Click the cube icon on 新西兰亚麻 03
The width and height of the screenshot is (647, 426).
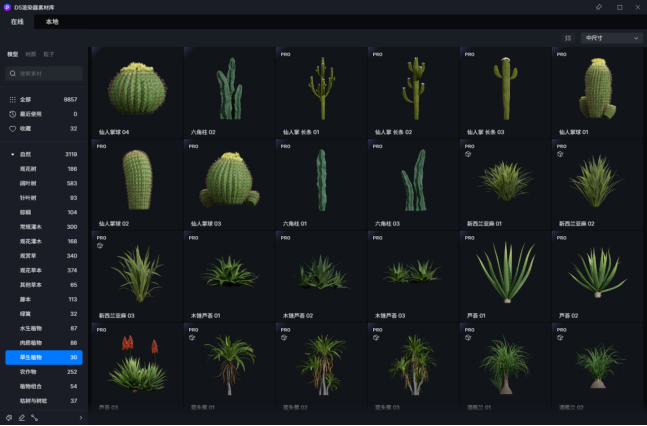(x=99, y=246)
